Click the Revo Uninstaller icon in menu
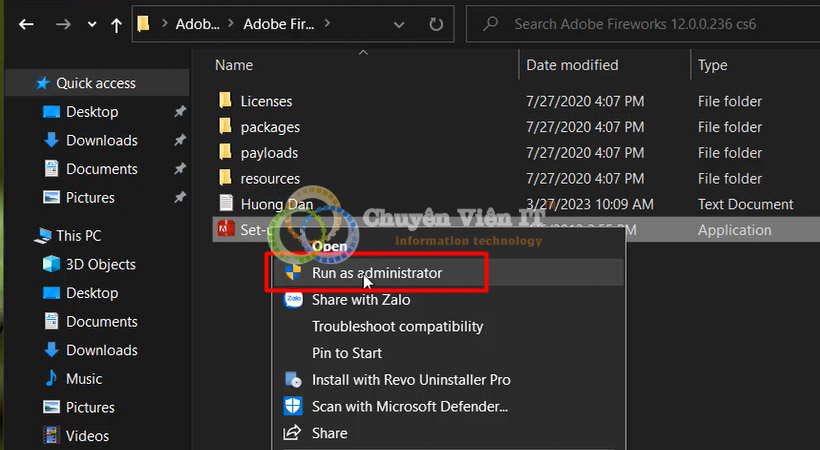 pos(293,380)
